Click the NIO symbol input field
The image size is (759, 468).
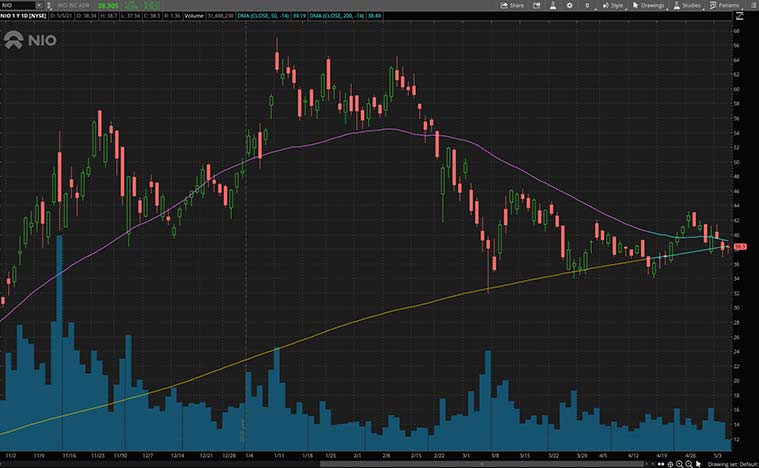pyautogui.click(x=20, y=5)
